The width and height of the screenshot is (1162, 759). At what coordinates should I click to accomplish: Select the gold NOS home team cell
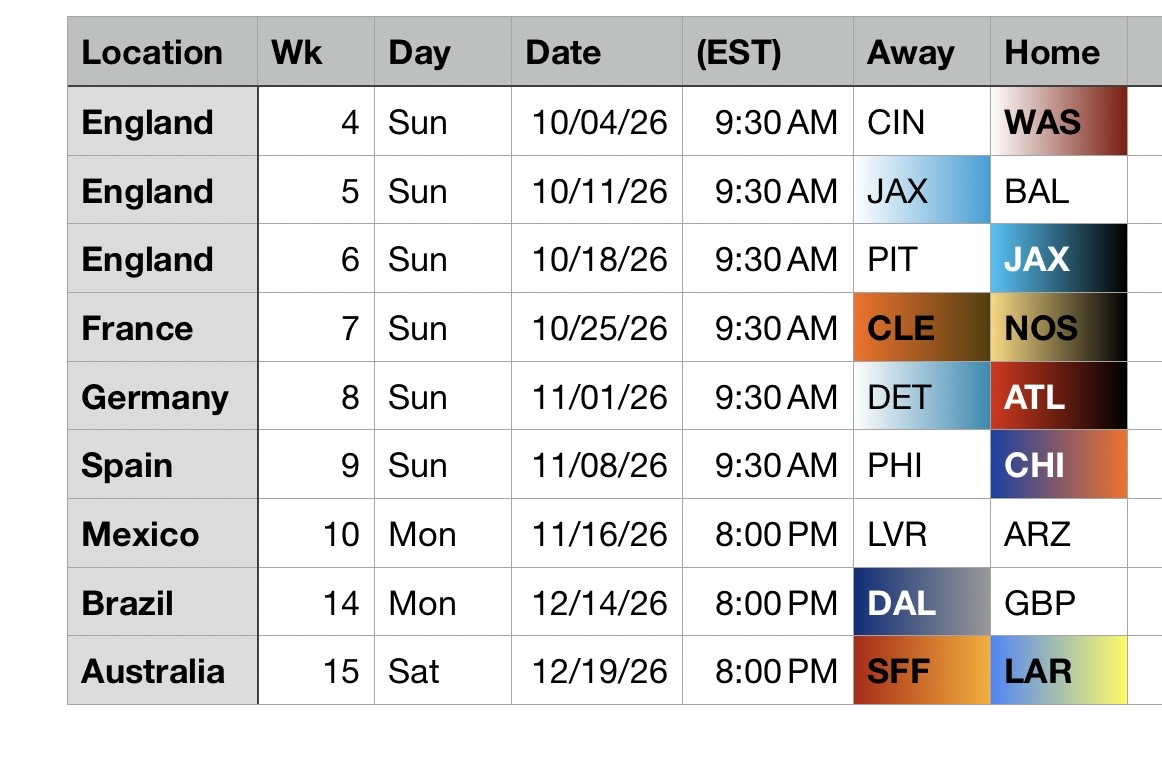tap(1059, 328)
